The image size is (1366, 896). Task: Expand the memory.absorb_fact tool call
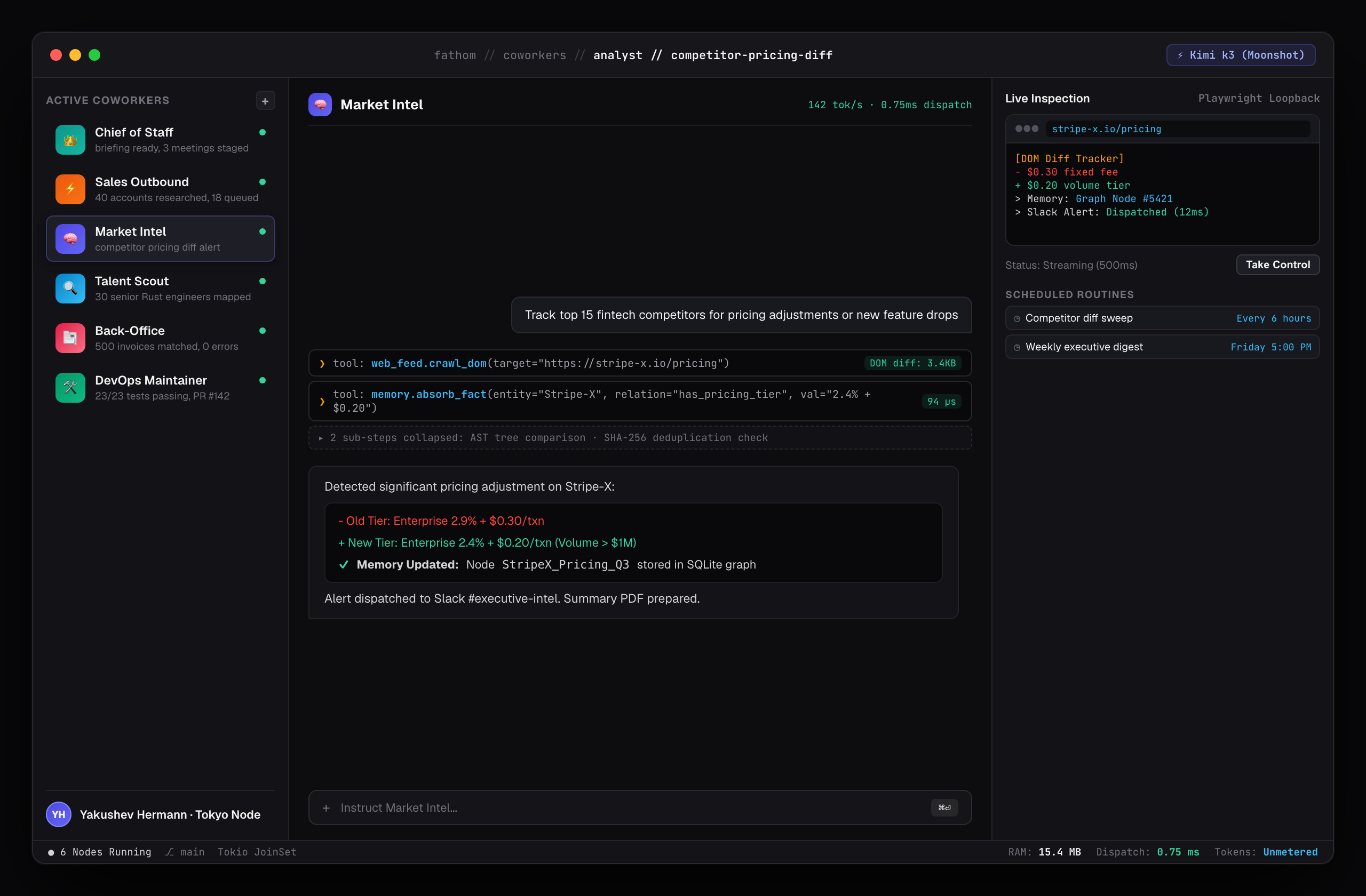coord(640,401)
